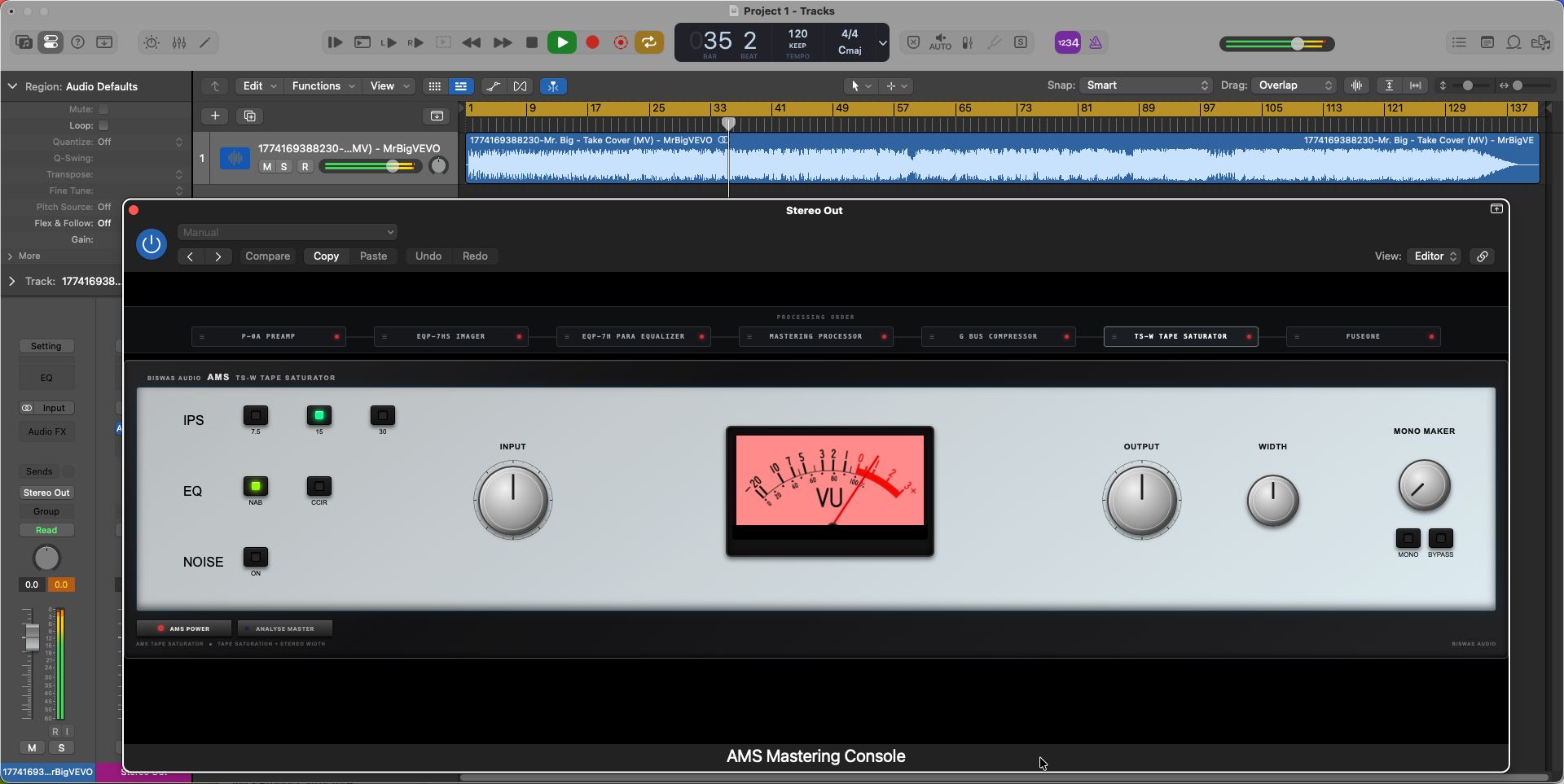The image size is (1564, 784).
Task: Click the add track plus button
Action: coord(215,116)
